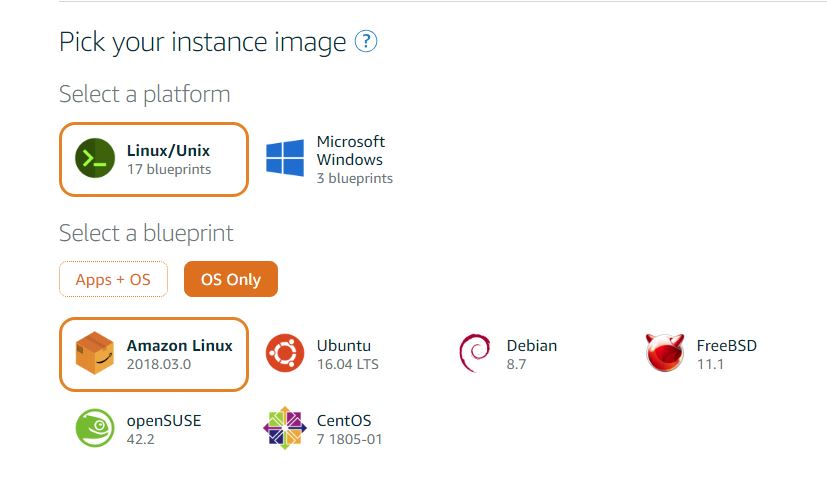The image size is (827, 485).
Task: Select the Ubuntu logo icon
Action: coord(285,353)
